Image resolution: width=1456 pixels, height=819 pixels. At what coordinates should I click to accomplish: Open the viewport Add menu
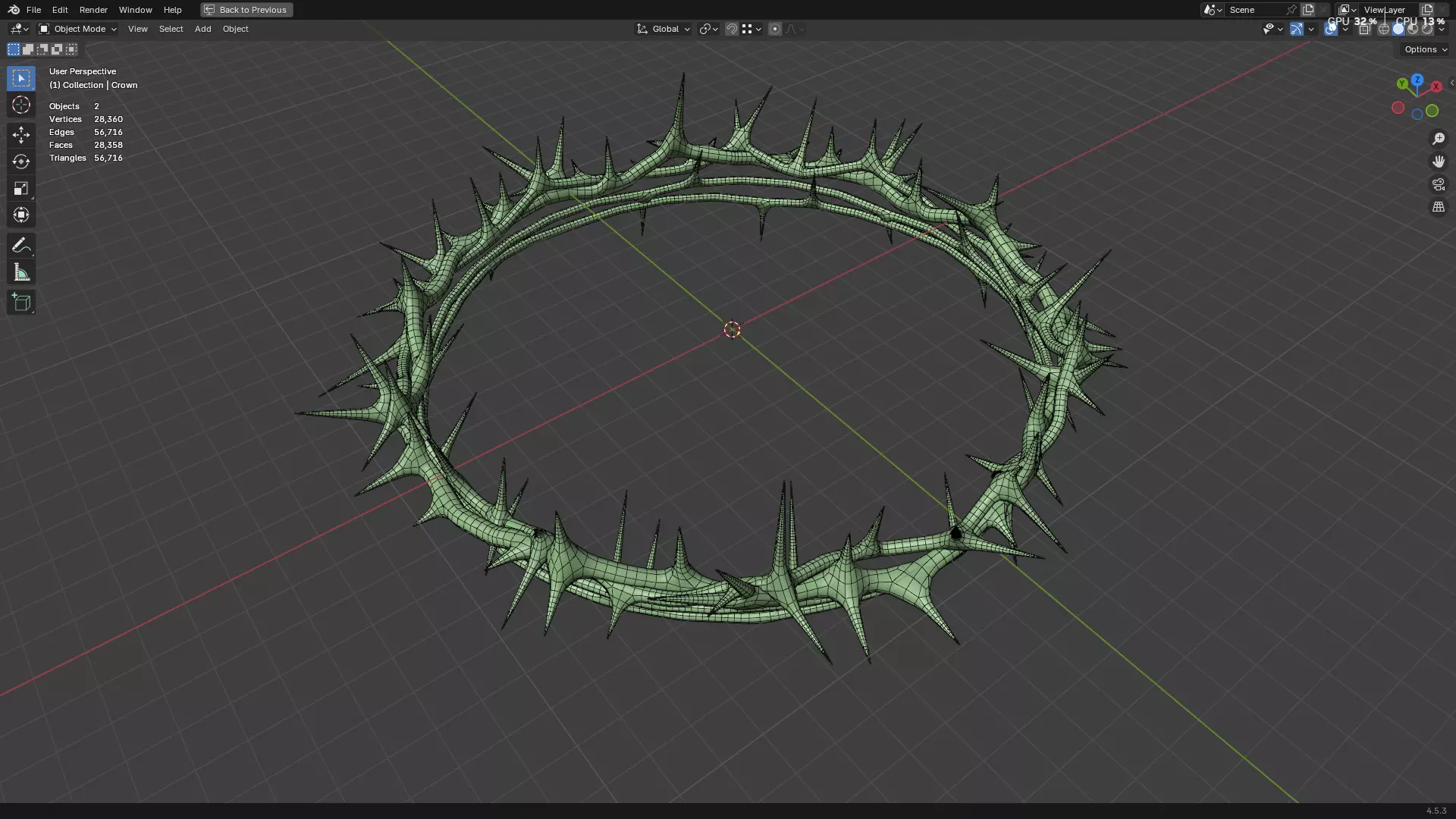pos(202,29)
